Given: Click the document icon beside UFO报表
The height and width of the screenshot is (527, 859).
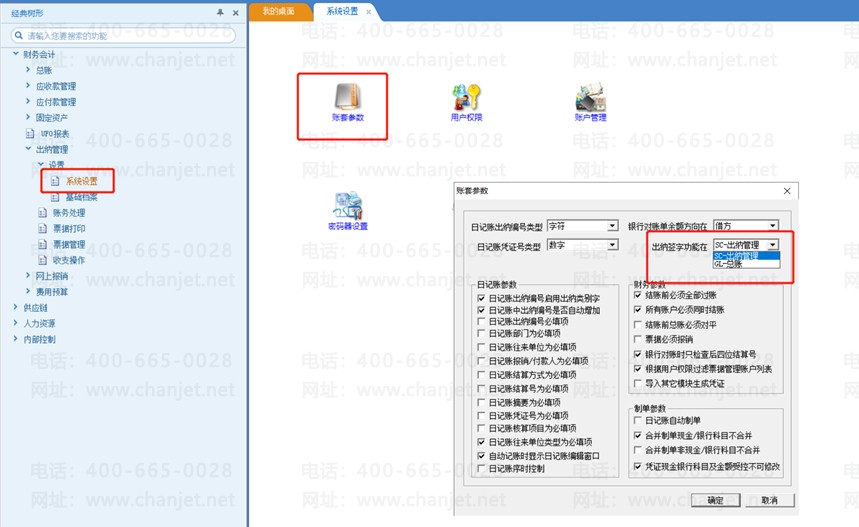Looking at the screenshot, I should click(x=30, y=133).
